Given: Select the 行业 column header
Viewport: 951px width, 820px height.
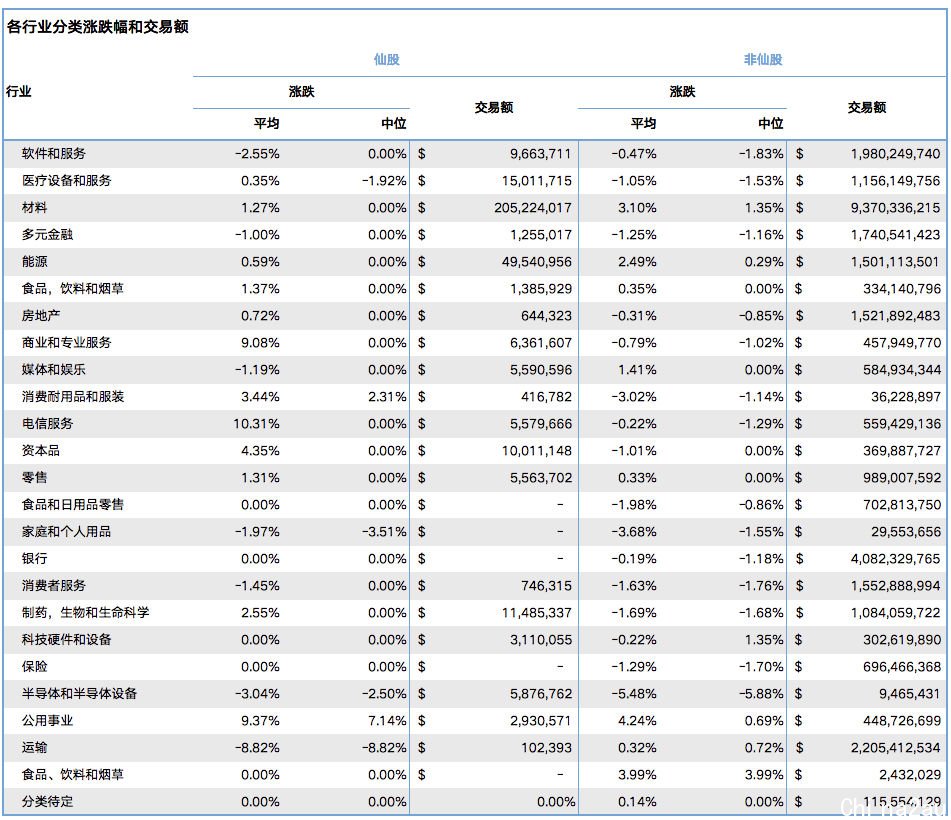Looking at the screenshot, I should click(18, 92).
